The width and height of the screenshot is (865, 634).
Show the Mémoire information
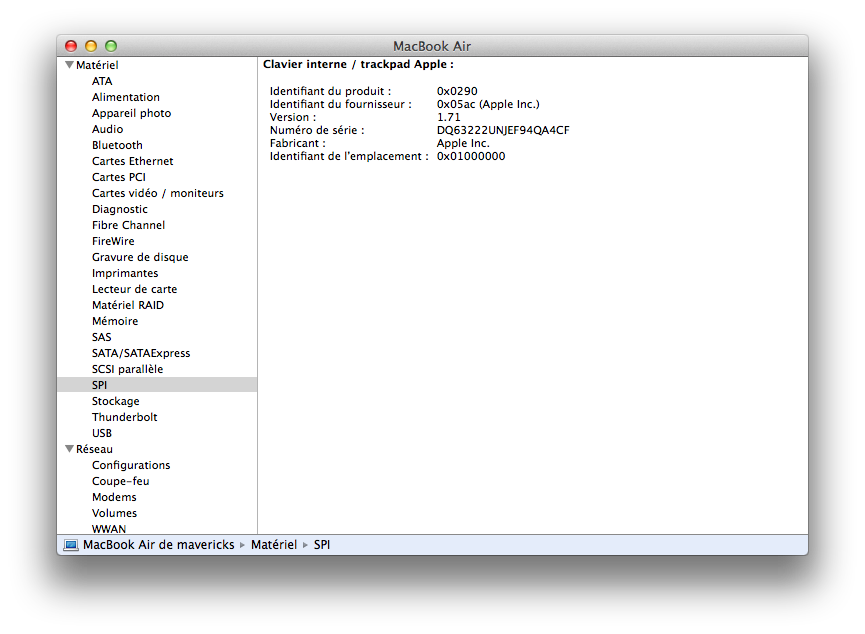(x=115, y=321)
